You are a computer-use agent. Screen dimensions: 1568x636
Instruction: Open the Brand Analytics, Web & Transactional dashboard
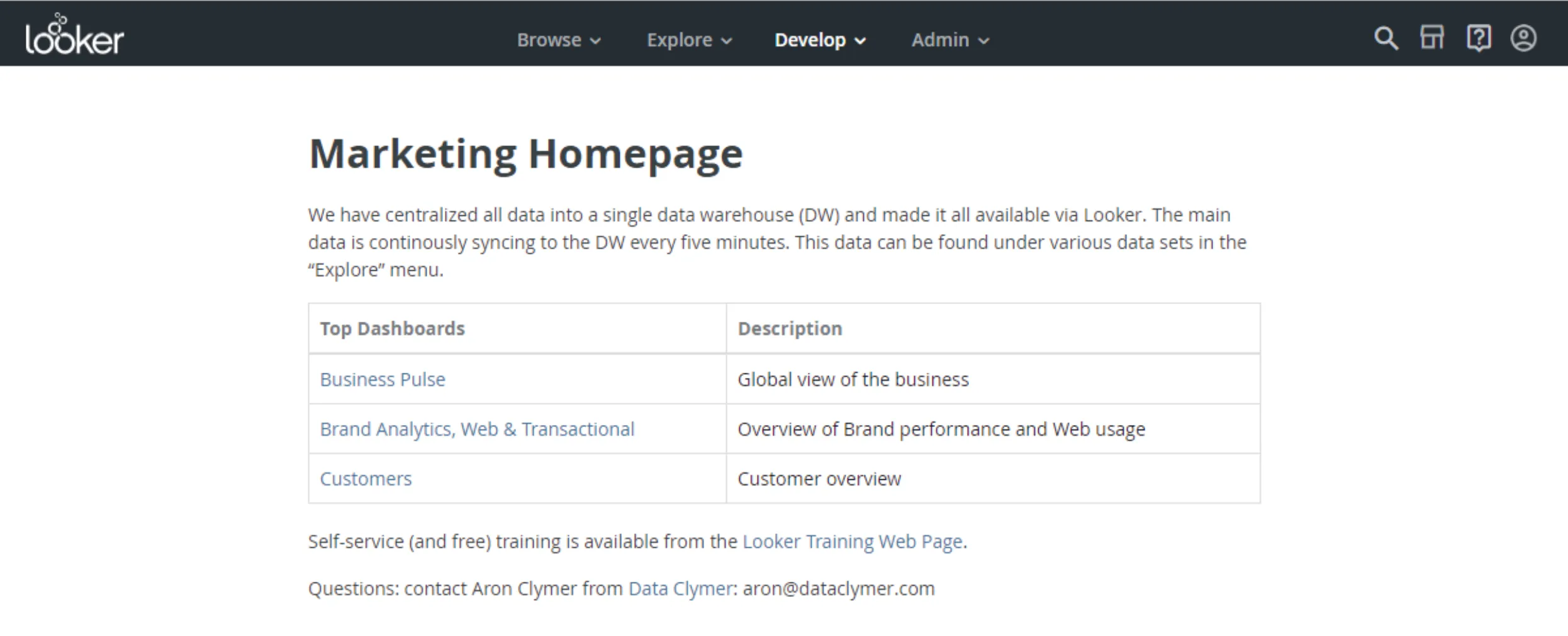pyautogui.click(x=477, y=429)
